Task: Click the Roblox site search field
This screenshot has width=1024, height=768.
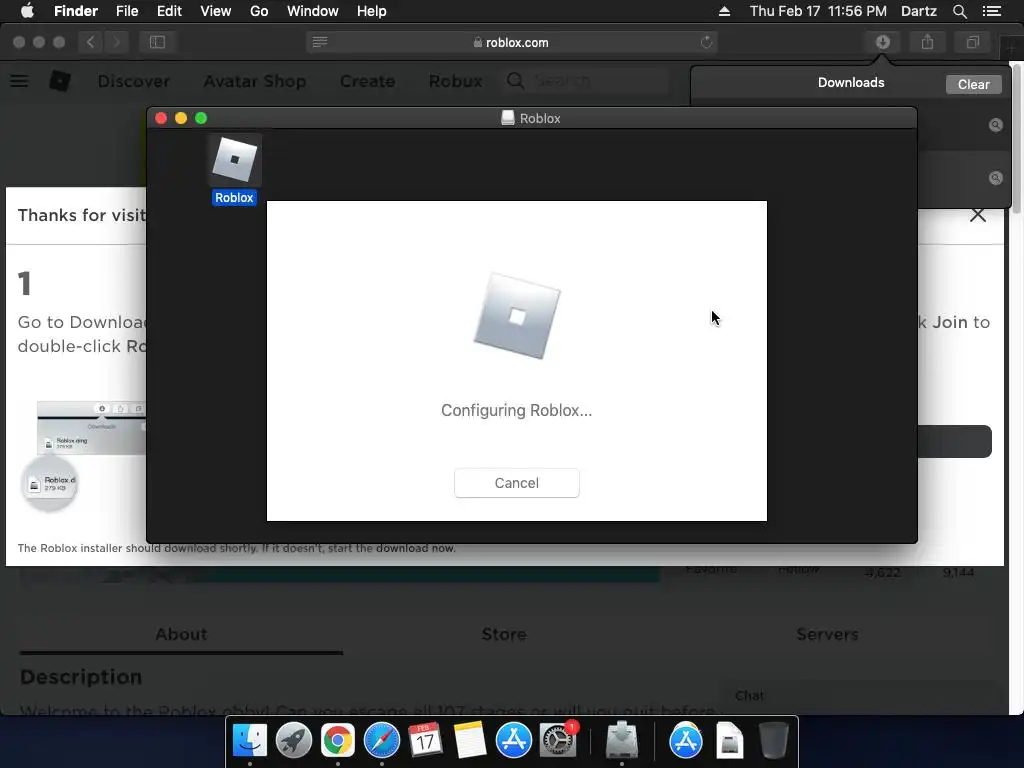Action: point(588,81)
